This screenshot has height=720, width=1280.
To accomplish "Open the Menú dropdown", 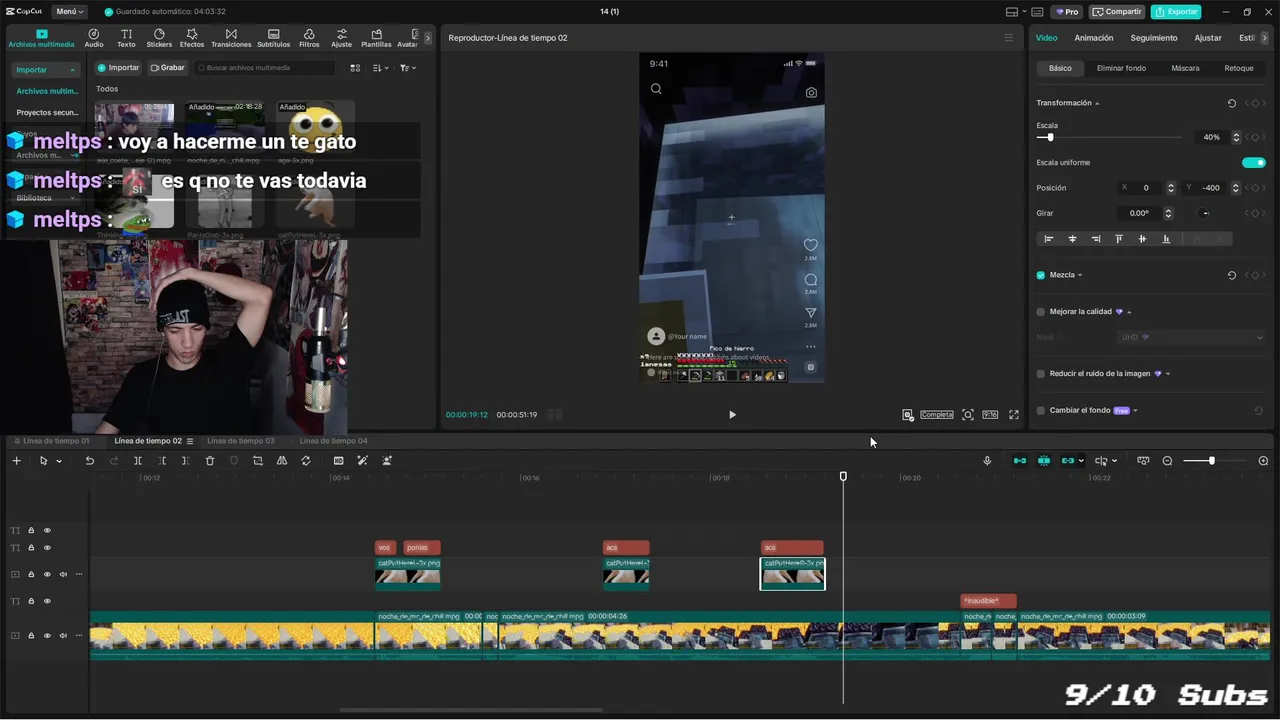I will click(68, 12).
